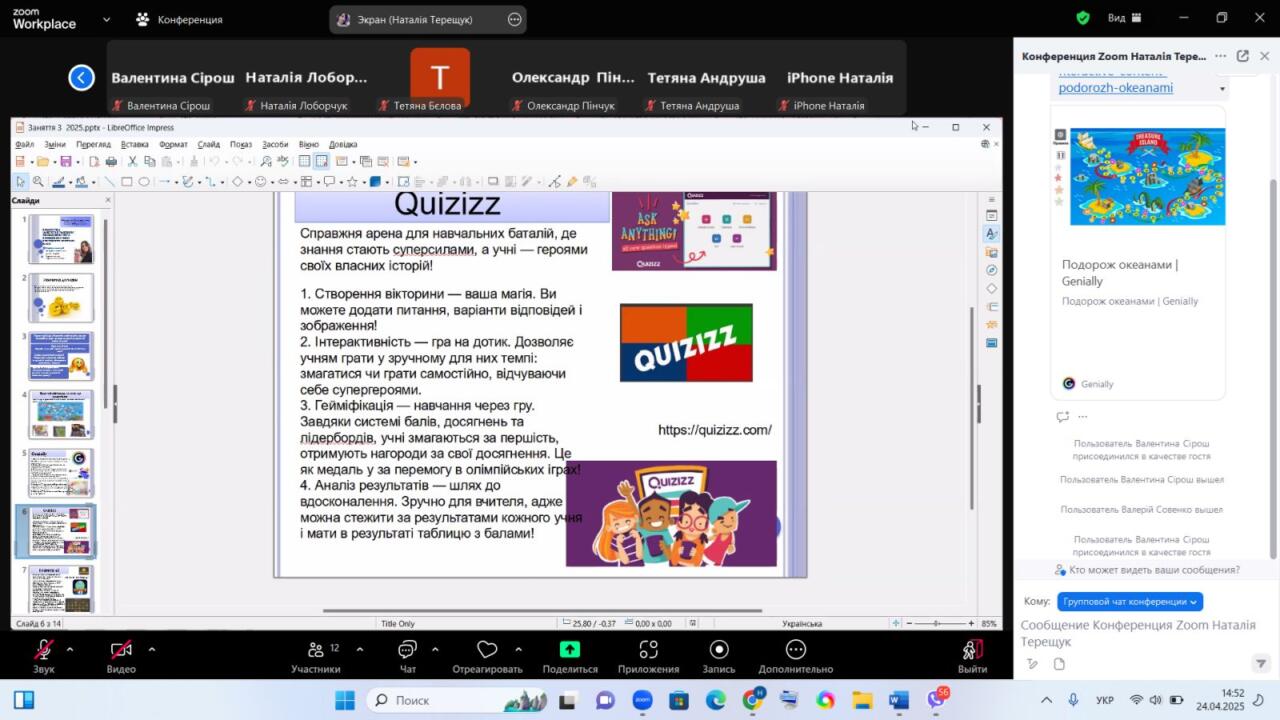The width and height of the screenshot is (1280, 720).
Task: Expand video options arrow next to Видео
Action: pyautogui.click(x=151, y=649)
